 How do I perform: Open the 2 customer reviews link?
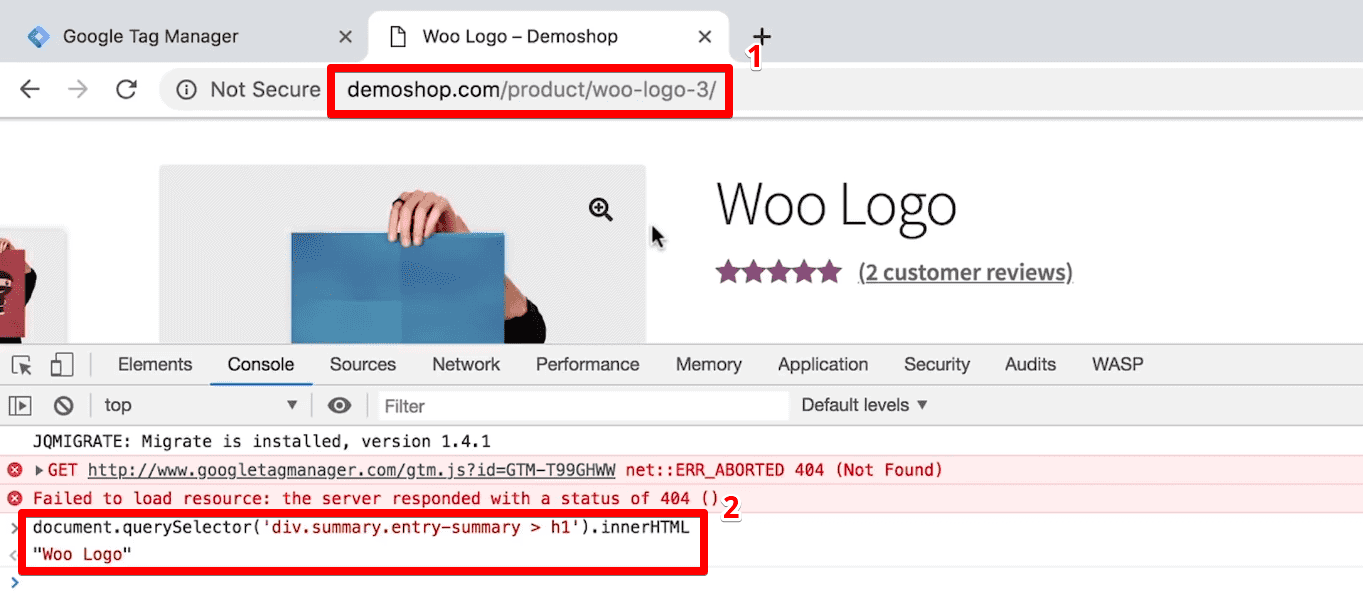click(964, 271)
